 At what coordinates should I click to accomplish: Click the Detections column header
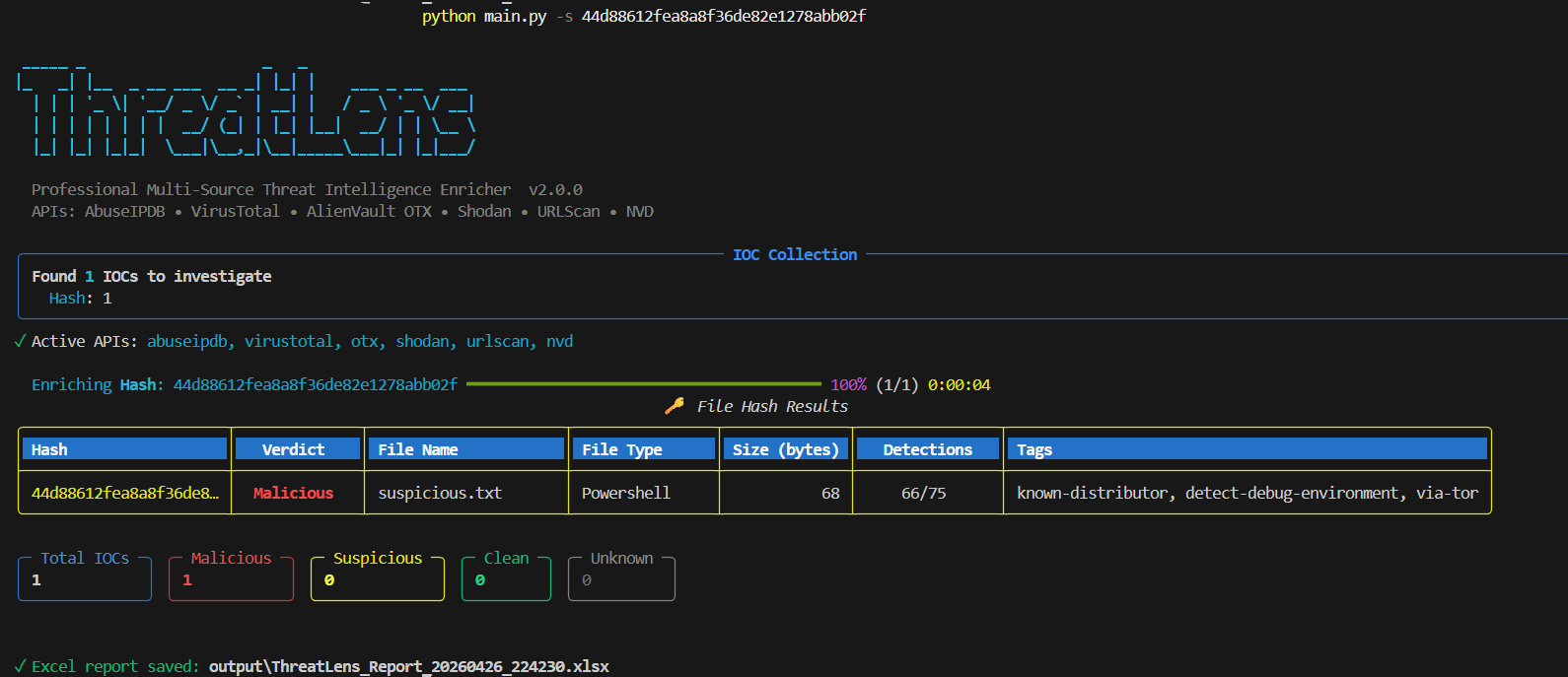(928, 449)
